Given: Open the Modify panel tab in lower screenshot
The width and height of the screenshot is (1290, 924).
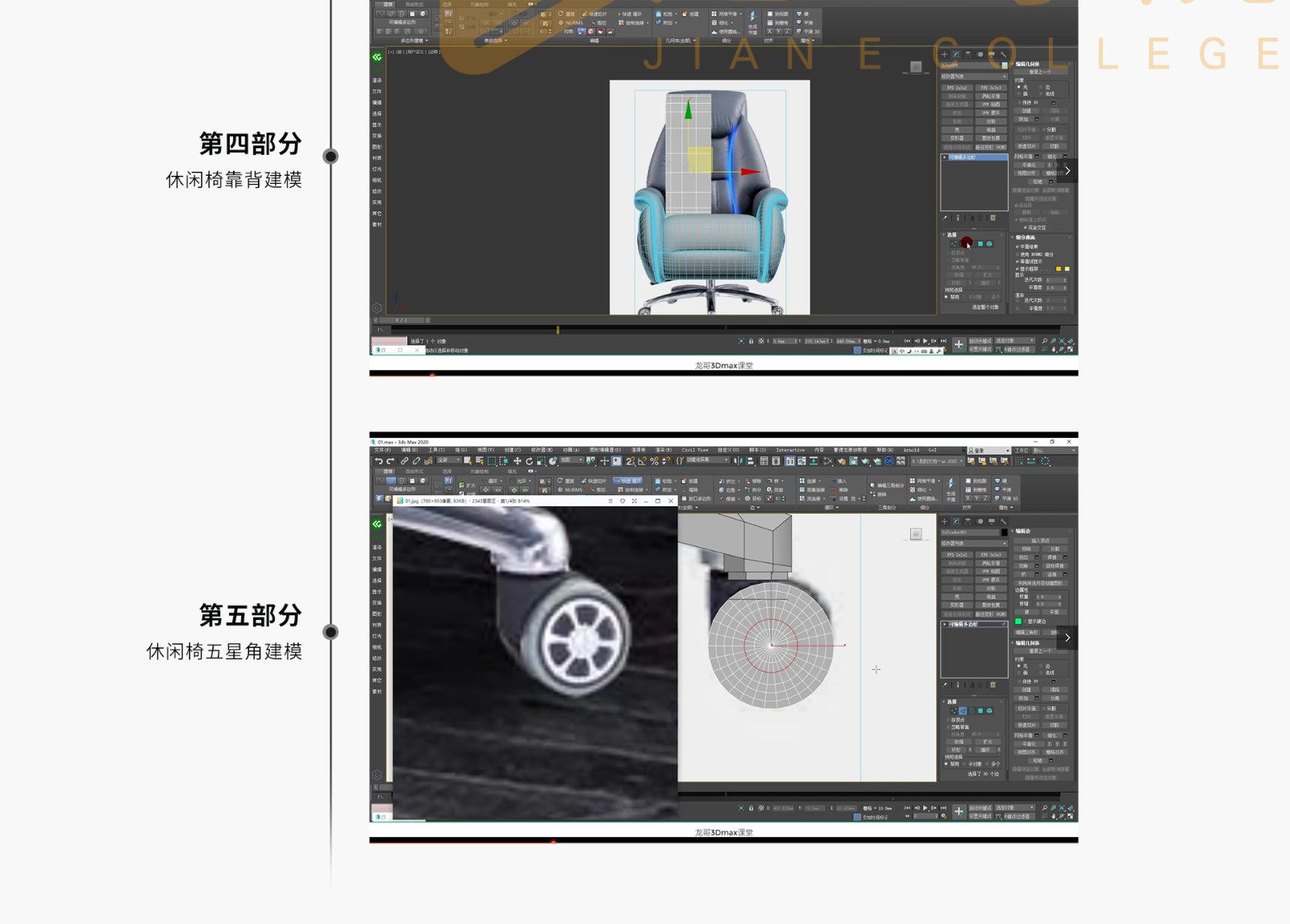Looking at the screenshot, I should (x=956, y=522).
